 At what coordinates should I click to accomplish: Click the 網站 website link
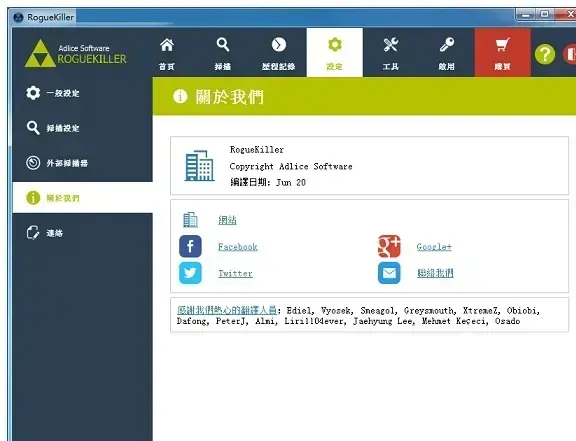227,220
